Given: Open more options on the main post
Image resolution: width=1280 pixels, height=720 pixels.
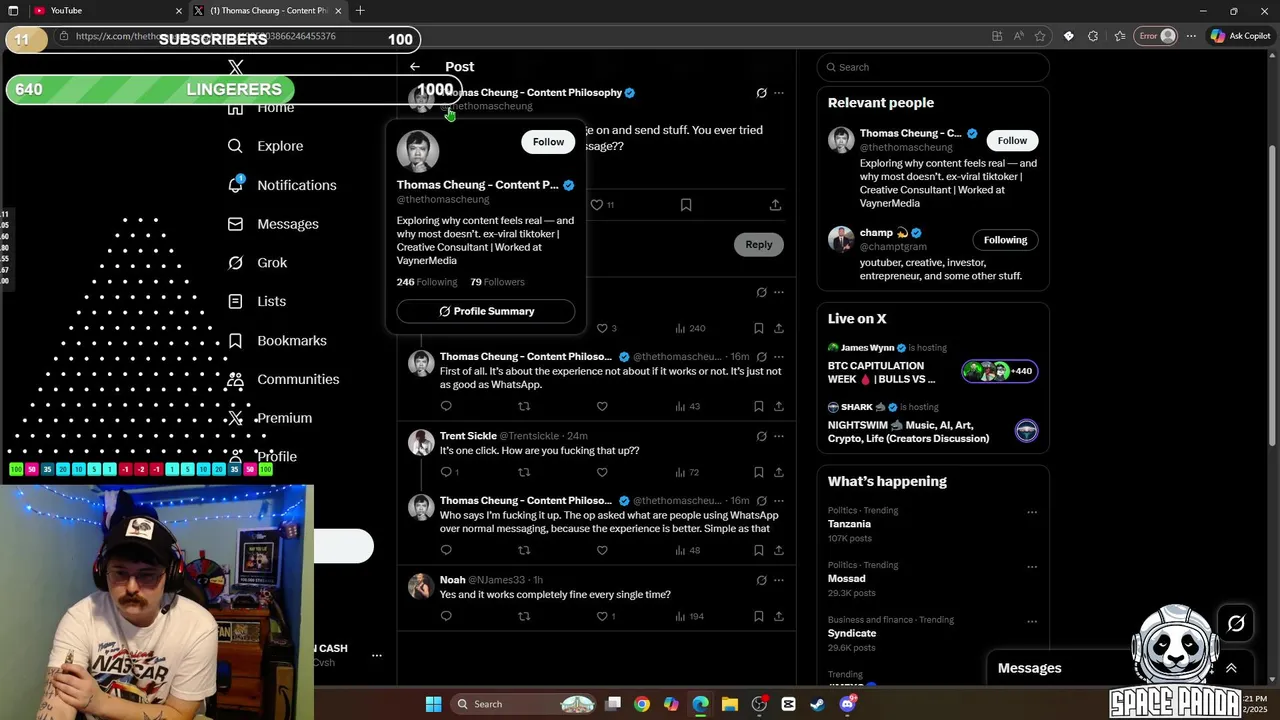Looking at the screenshot, I should 779,93.
